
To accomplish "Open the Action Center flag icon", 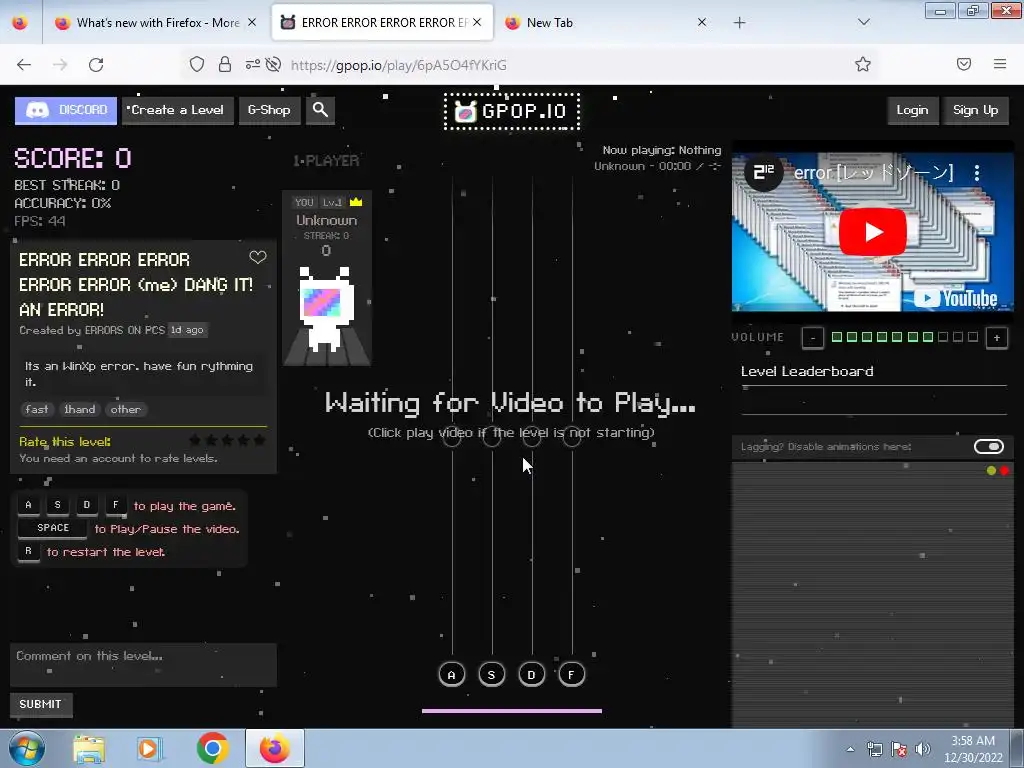I will [x=899, y=749].
